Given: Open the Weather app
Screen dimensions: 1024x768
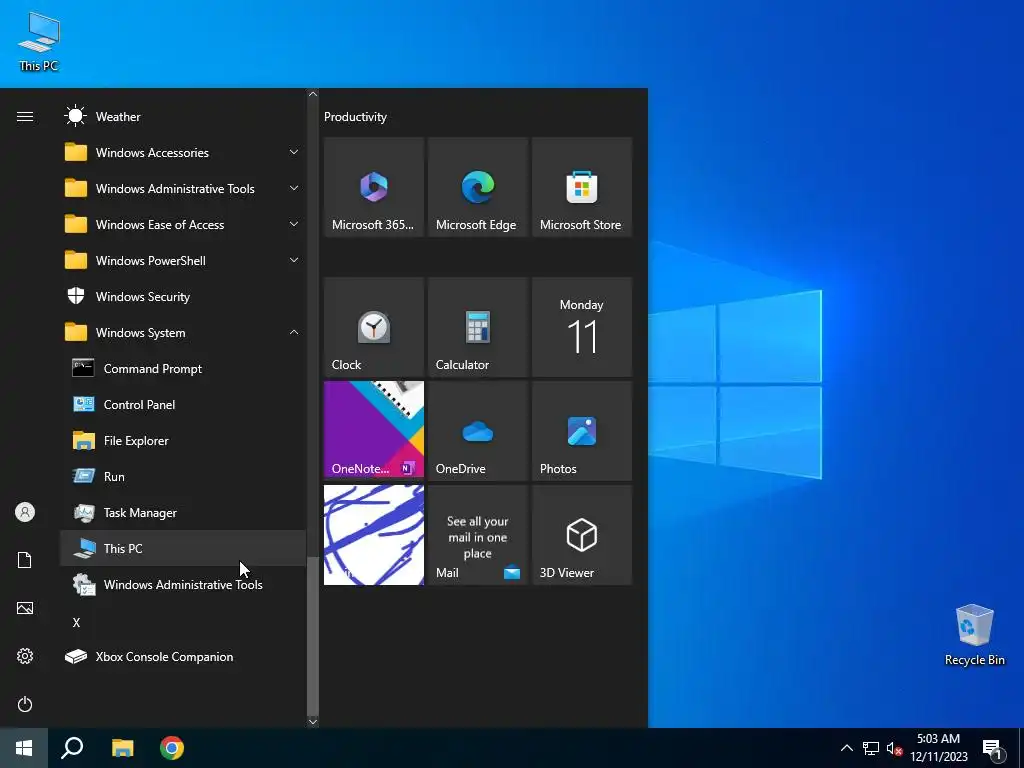Looking at the screenshot, I should click(x=183, y=116).
